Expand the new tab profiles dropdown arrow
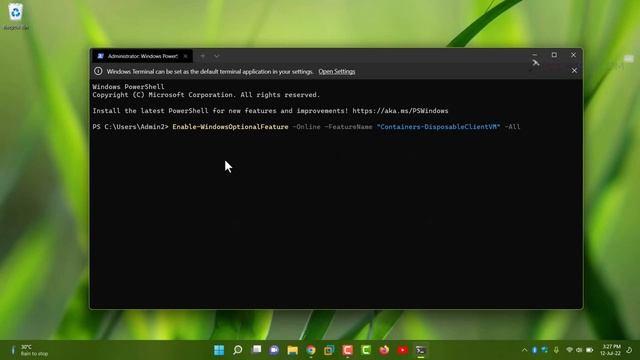Viewport: 640px width, 360px height. [217, 56]
